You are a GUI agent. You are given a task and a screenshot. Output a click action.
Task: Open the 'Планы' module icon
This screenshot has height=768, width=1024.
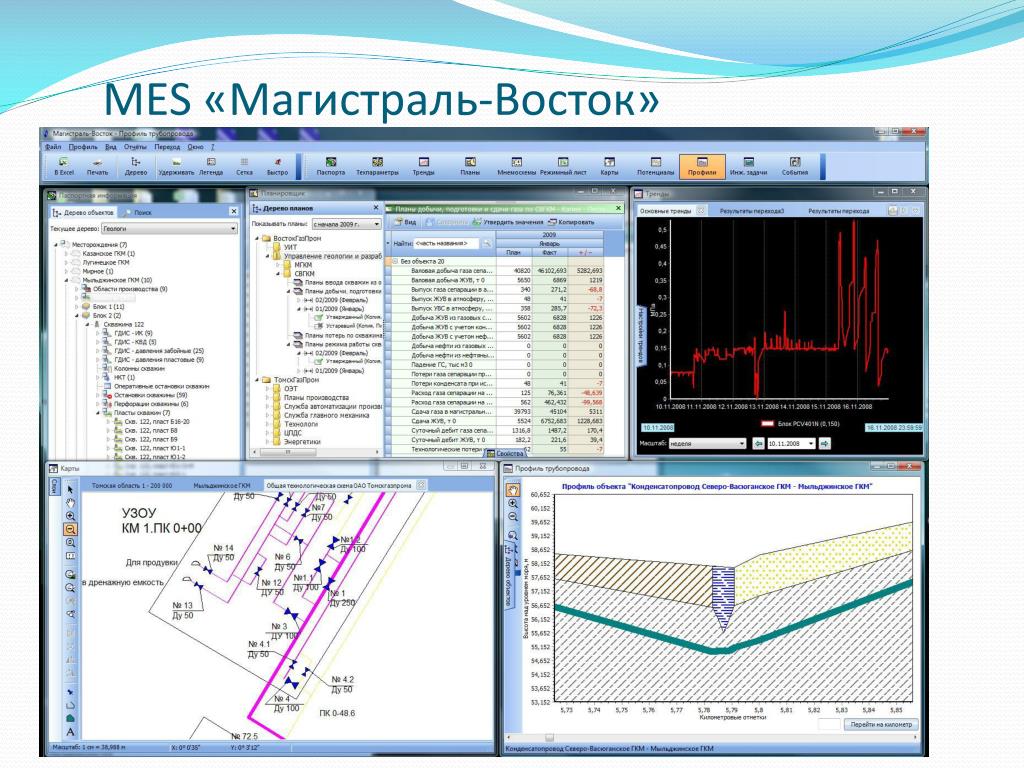tap(470, 166)
